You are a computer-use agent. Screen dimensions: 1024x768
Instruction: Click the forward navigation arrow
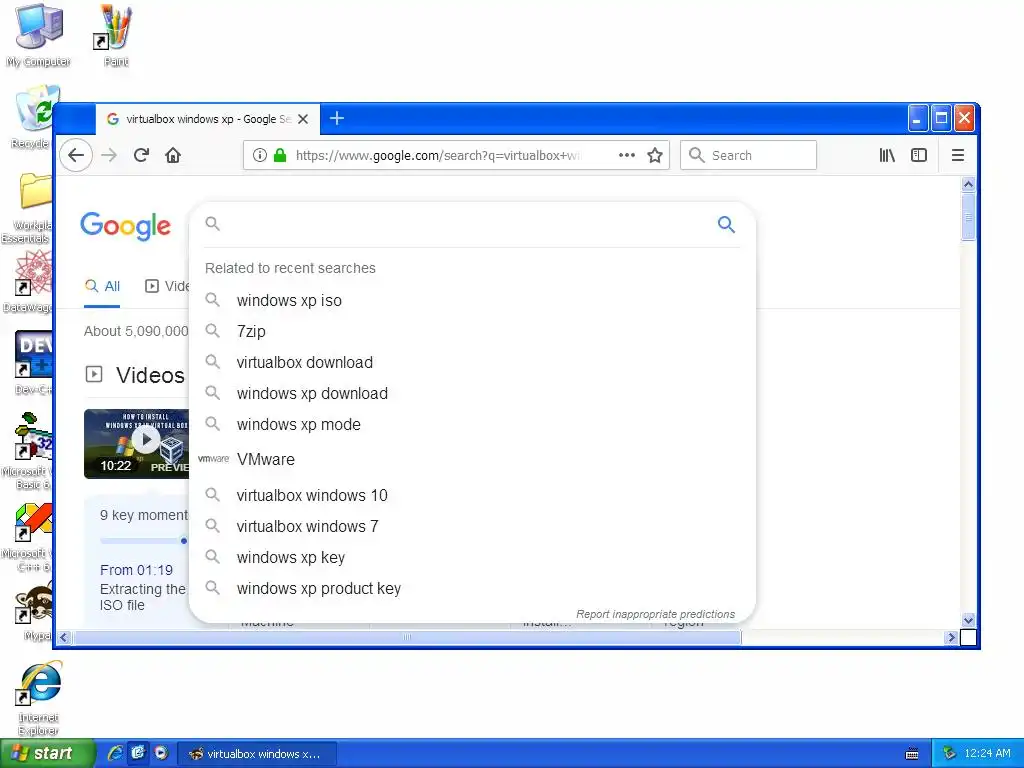click(109, 155)
